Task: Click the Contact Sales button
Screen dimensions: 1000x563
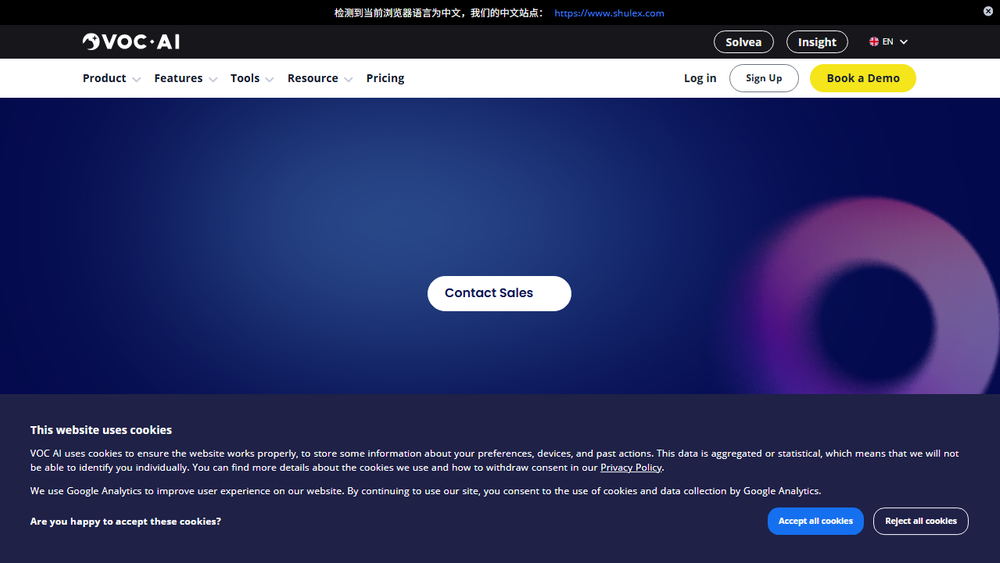Action: coord(499,293)
